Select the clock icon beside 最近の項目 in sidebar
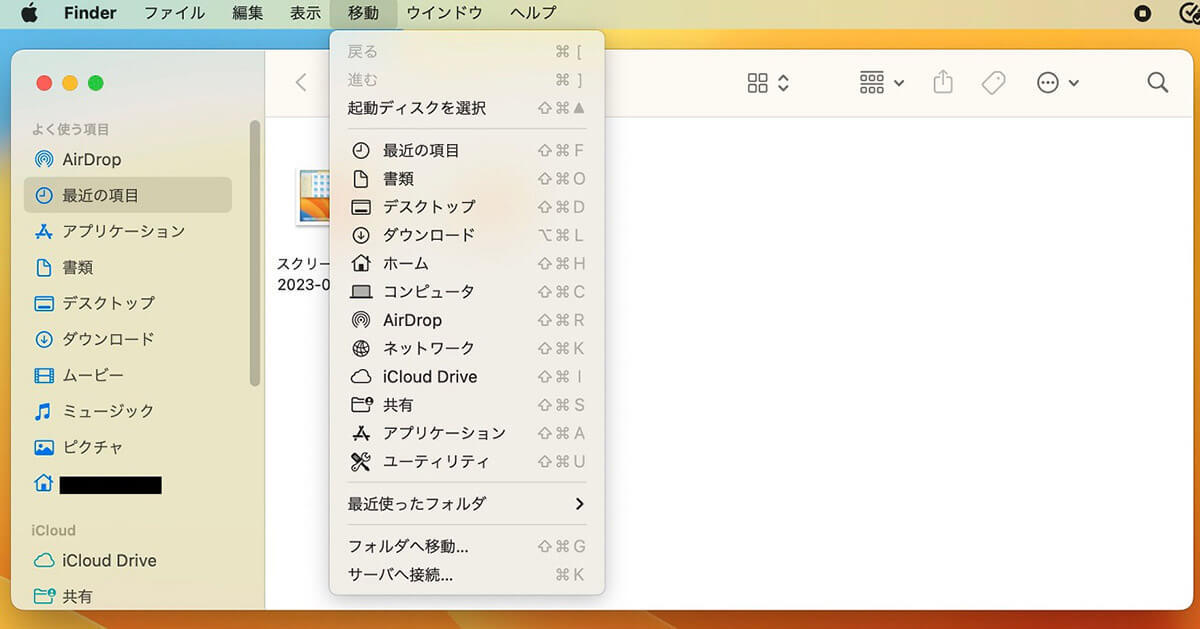1200x629 pixels. (43, 196)
